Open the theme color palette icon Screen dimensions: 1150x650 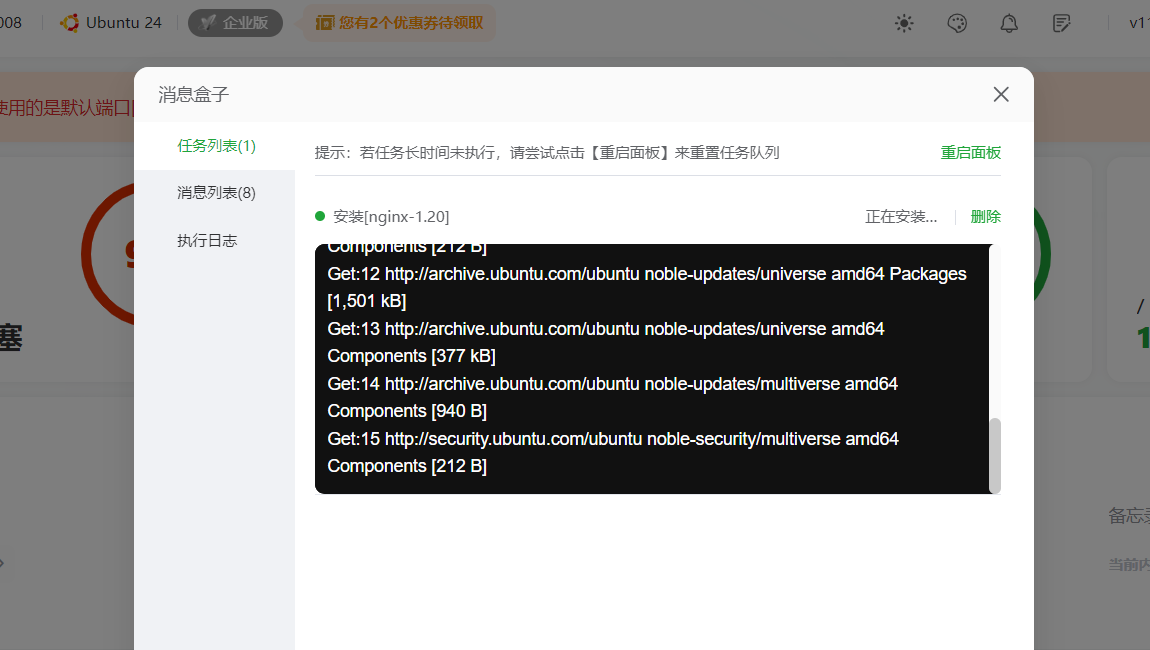point(957,23)
